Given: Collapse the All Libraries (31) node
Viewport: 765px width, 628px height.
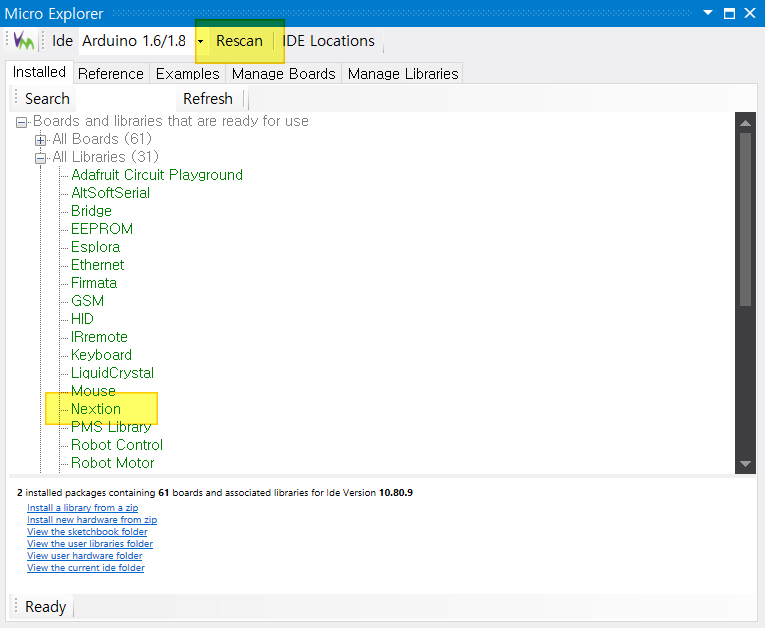Looking at the screenshot, I should (x=40, y=158).
